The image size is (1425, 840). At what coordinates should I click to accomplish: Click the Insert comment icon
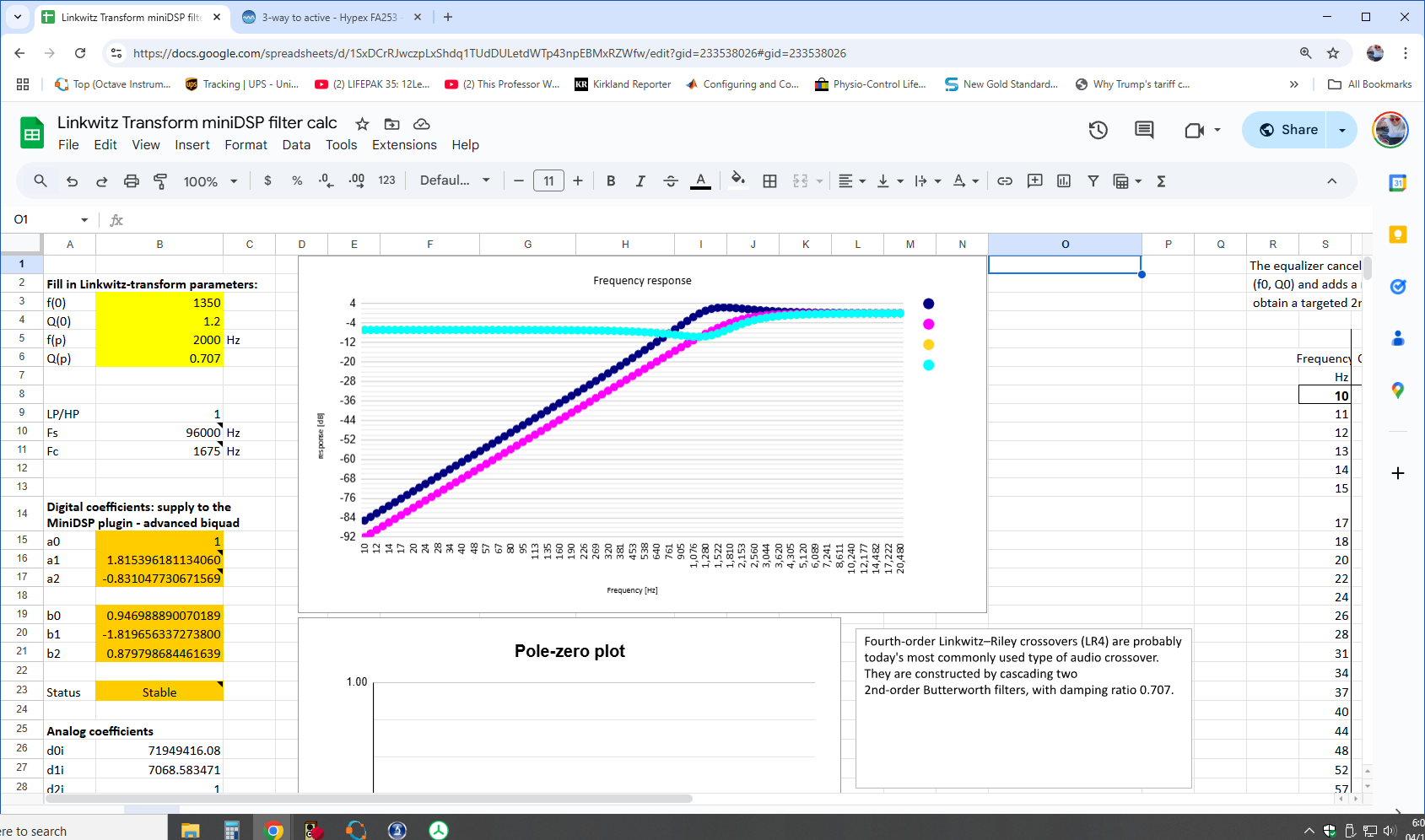(1034, 180)
